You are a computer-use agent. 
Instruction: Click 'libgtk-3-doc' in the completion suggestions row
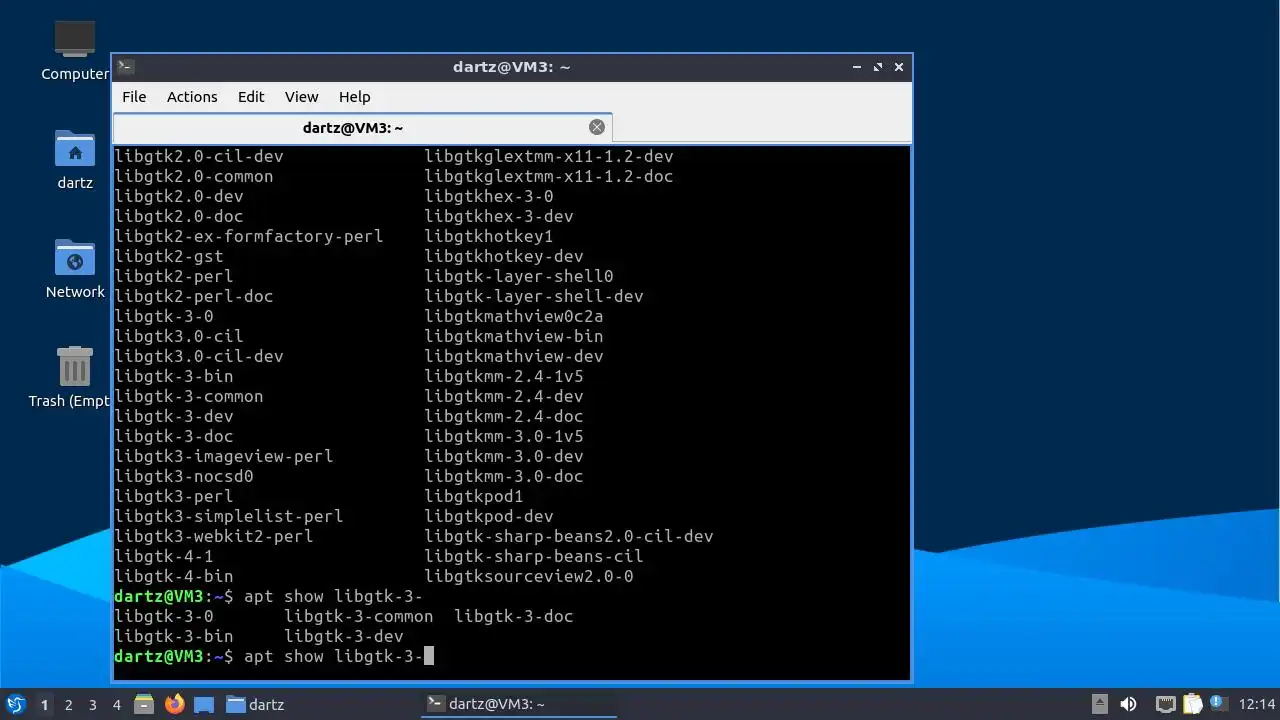(514, 616)
